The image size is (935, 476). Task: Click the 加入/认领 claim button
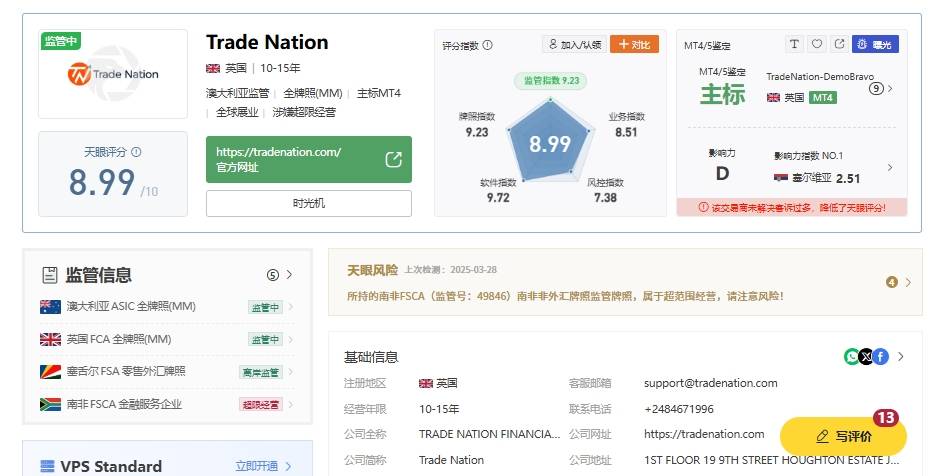click(x=574, y=44)
